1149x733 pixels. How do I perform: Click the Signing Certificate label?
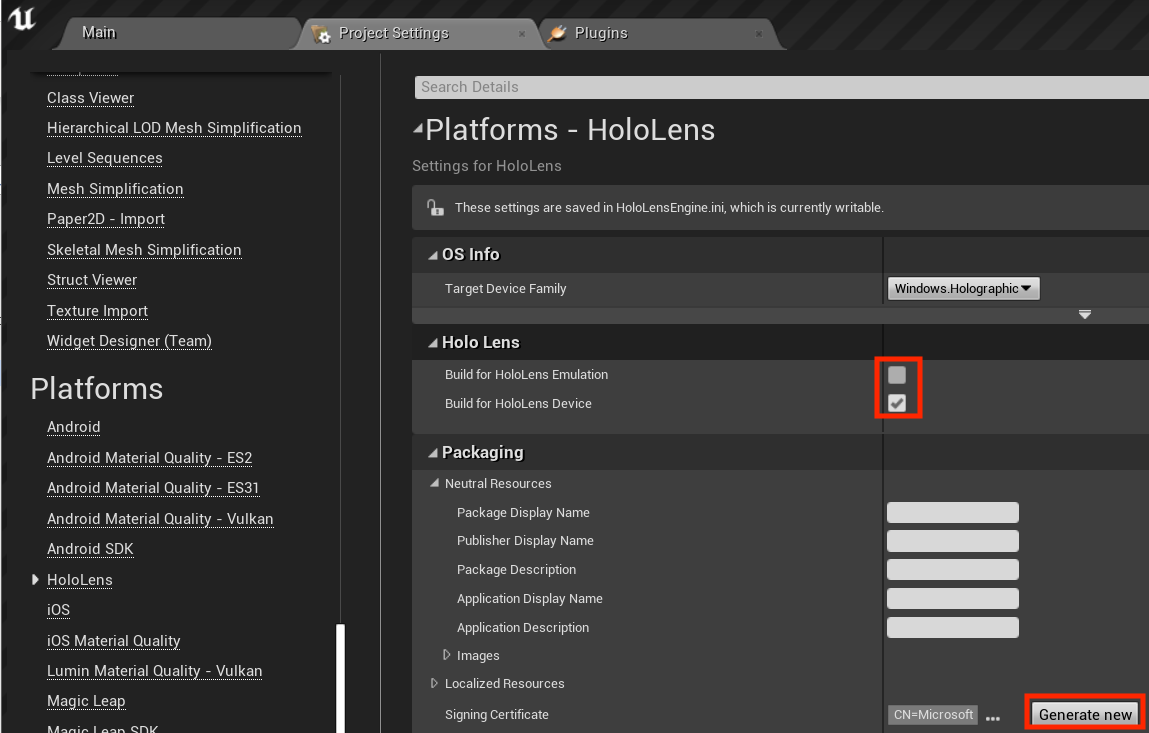tap(497, 715)
